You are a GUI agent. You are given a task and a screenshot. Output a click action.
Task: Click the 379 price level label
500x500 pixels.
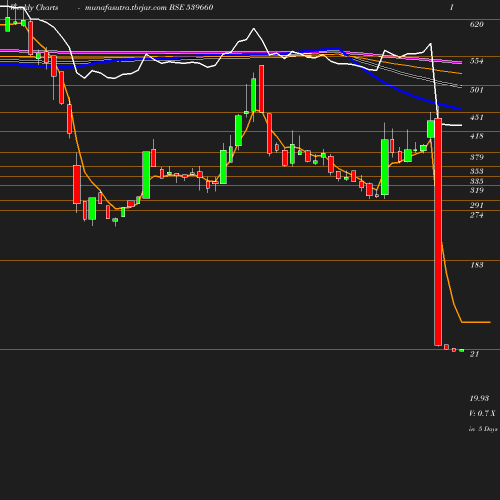tap(476, 157)
